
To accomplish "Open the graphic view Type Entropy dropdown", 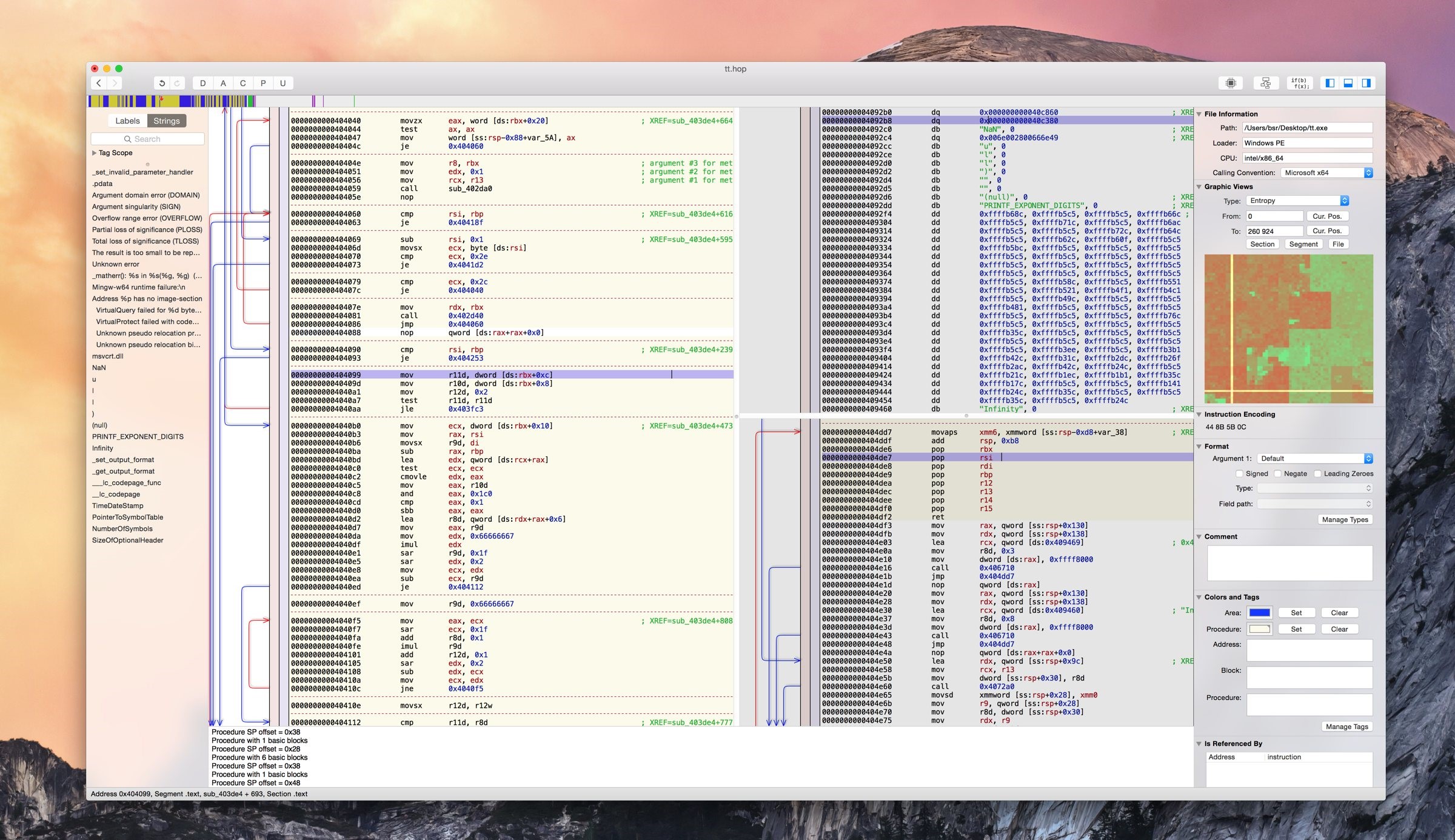I will tap(1297, 201).
